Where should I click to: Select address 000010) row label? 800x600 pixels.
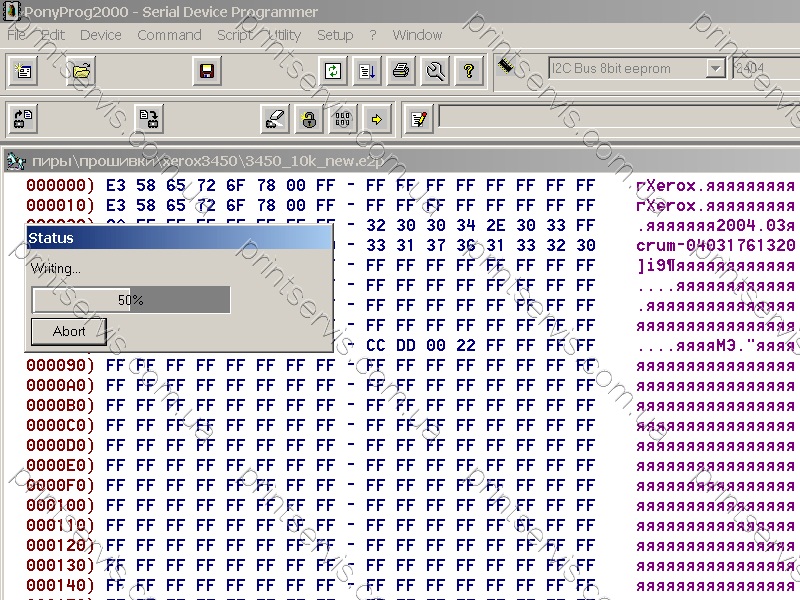pyautogui.click(x=60, y=205)
